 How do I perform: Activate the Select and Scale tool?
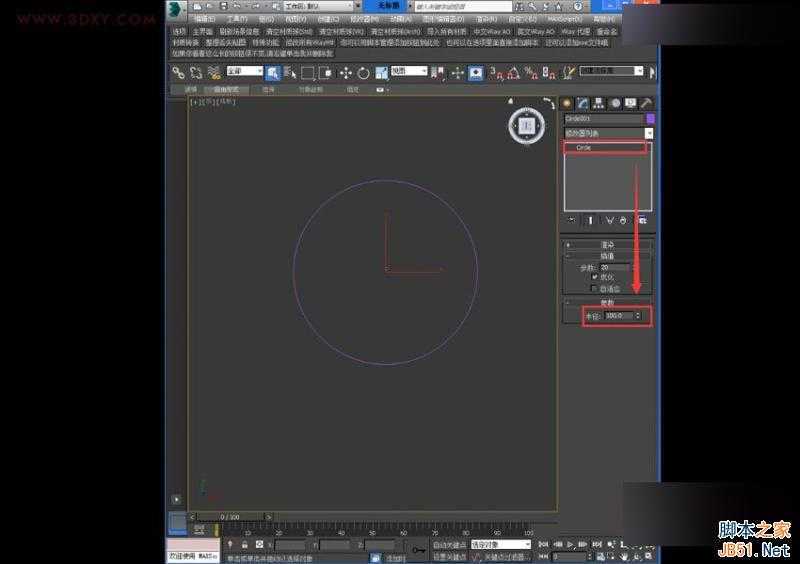click(381, 73)
